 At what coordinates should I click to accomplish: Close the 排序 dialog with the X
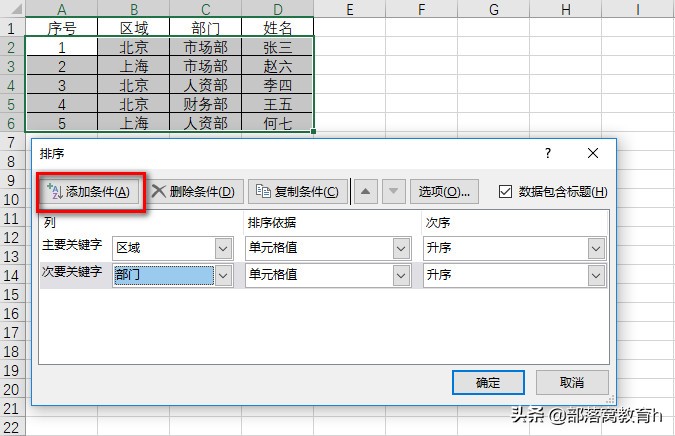(x=593, y=153)
